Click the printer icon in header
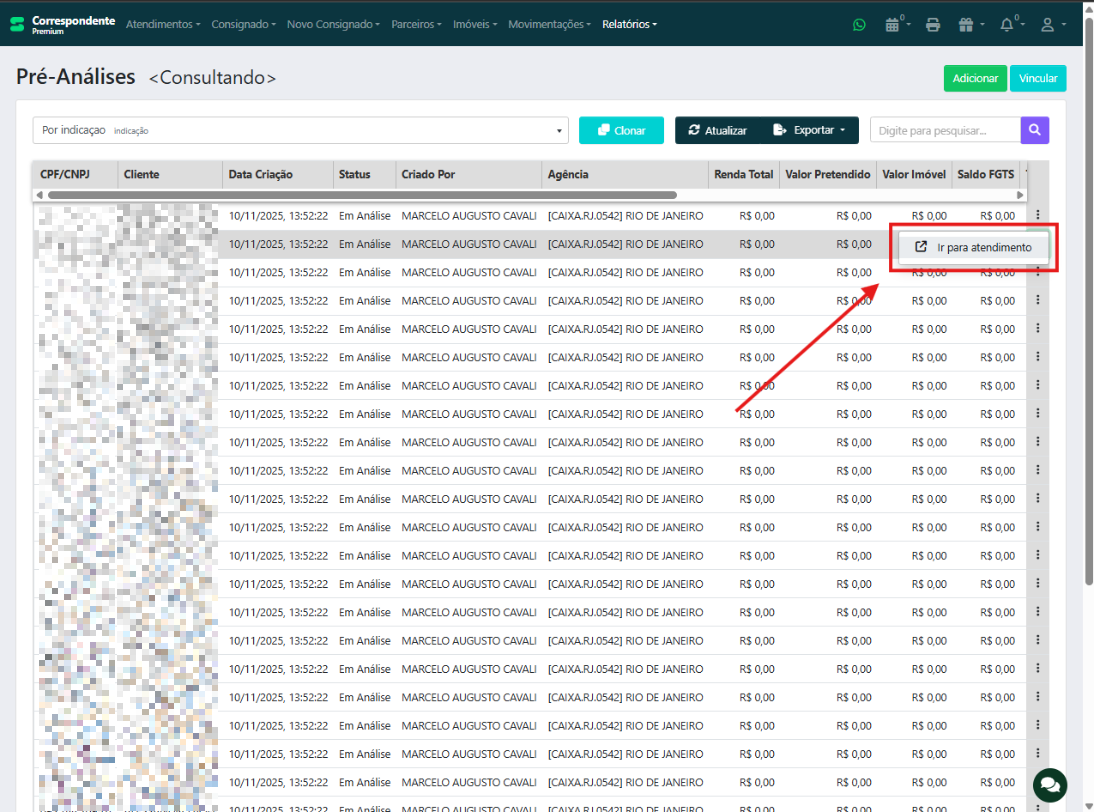Image resolution: width=1094 pixels, height=812 pixels. coord(933,25)
